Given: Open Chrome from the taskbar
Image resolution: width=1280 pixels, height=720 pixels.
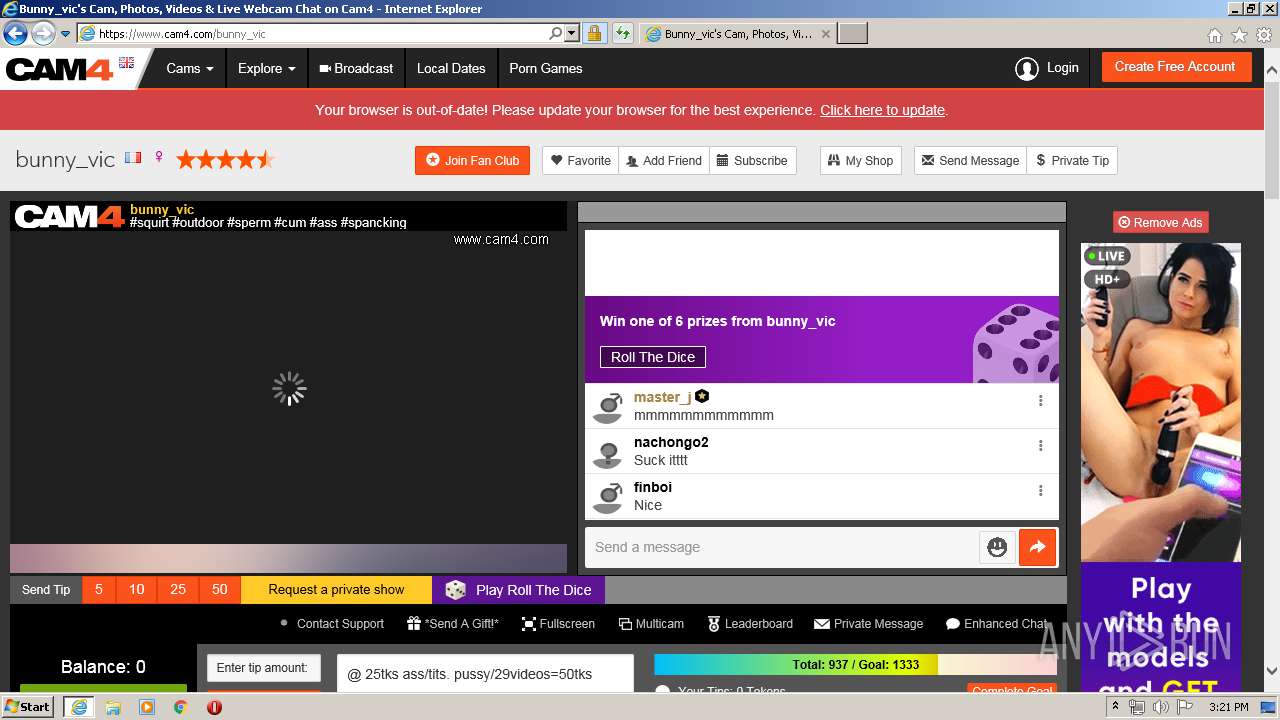Looking at the screenshot, I should pos(180,707).
